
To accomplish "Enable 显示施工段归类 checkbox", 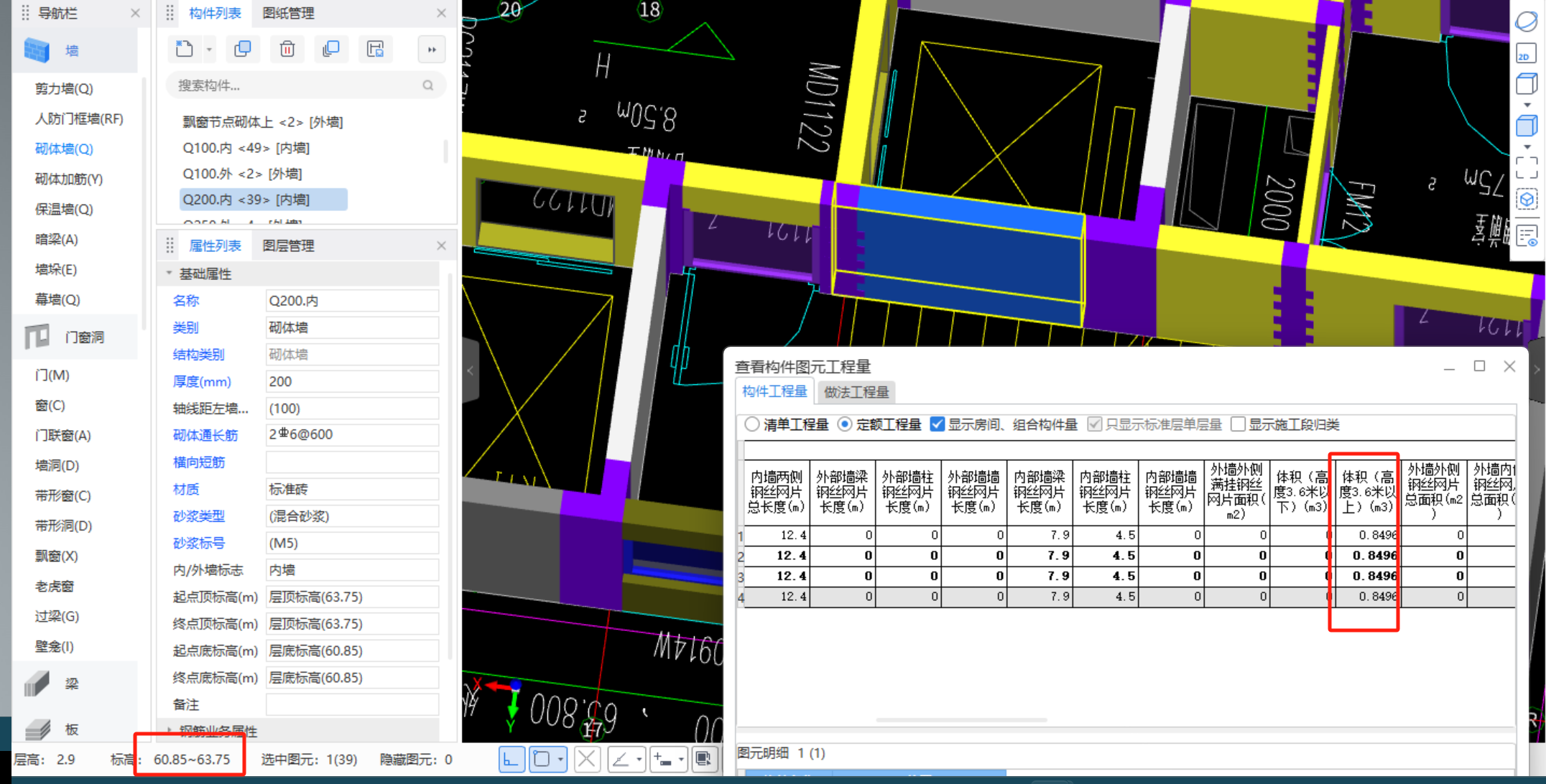I will [x=1238, y=424].
